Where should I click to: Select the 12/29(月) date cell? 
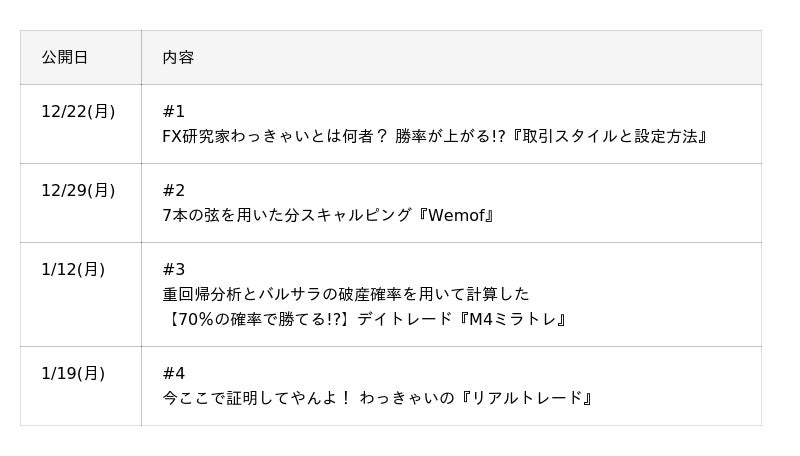point(78,191)
